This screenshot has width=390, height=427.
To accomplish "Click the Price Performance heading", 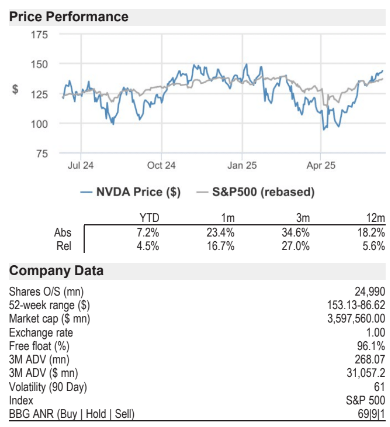I will coord(69,17).
